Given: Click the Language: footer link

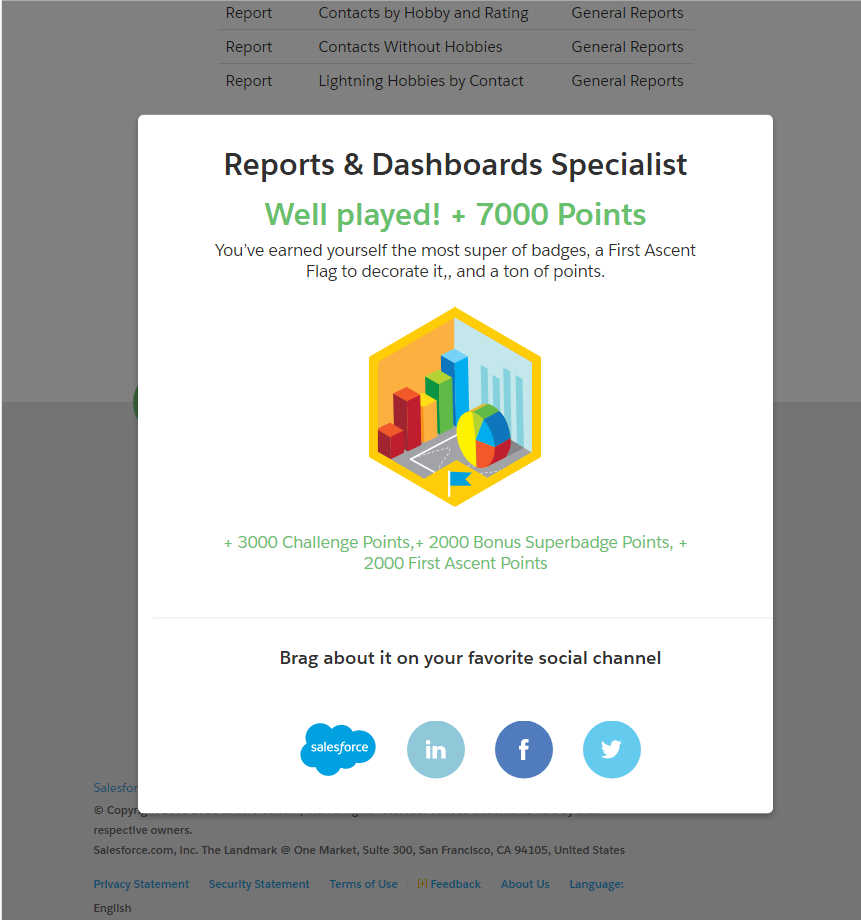Looking at the screenshot, I should (596, 884).
